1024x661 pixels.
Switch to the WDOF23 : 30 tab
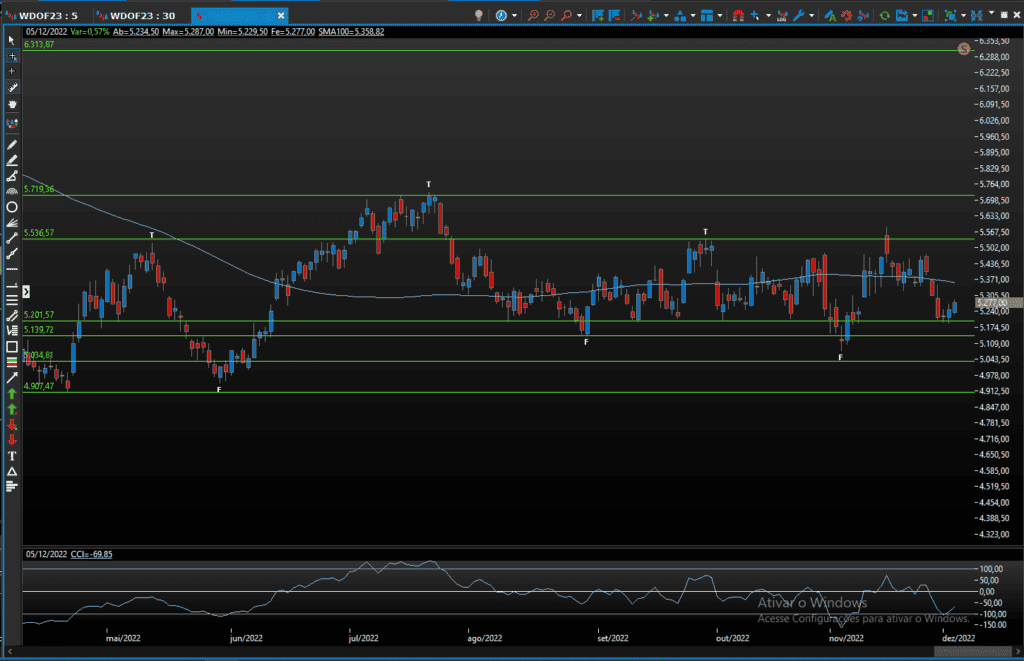pyautogui.click(x=142, y=15)
